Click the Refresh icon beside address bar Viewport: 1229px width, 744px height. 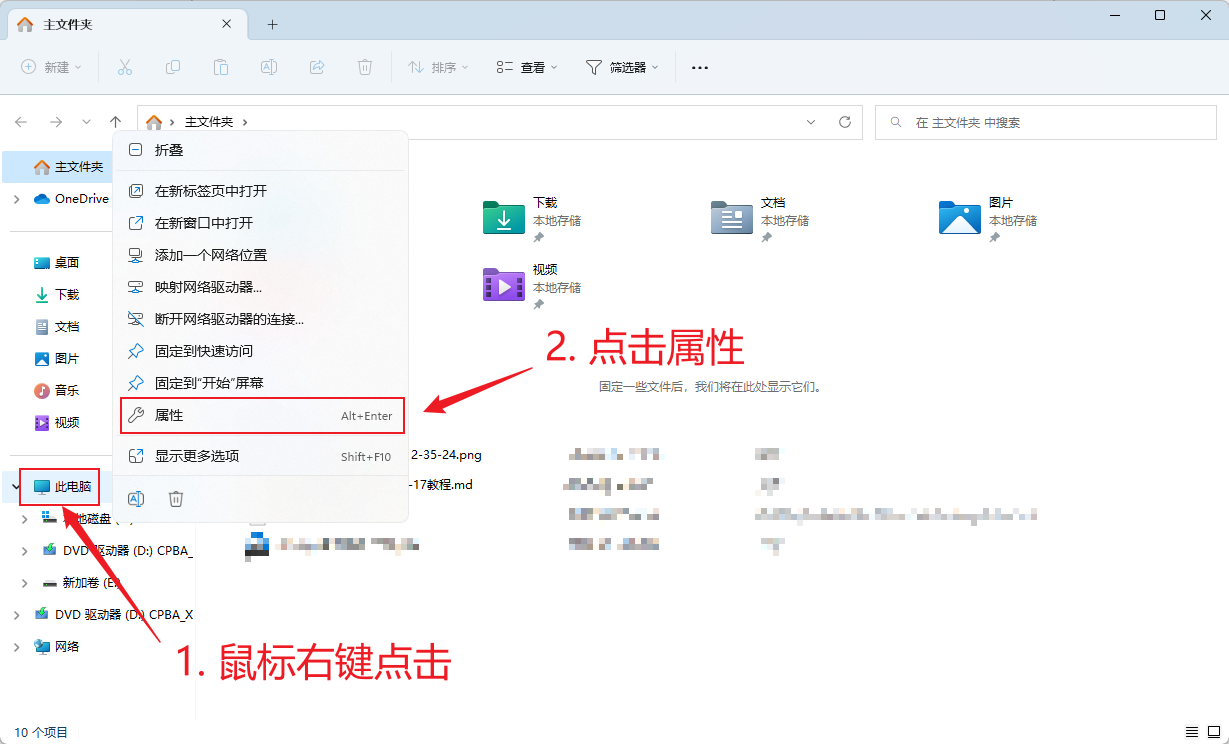point(845,122)
